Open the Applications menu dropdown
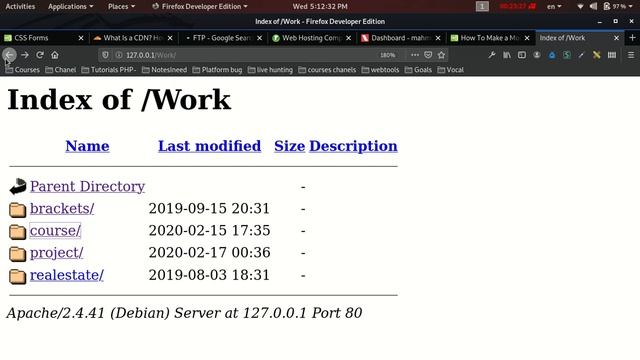 pyautogui.click(x=70, y=7)
